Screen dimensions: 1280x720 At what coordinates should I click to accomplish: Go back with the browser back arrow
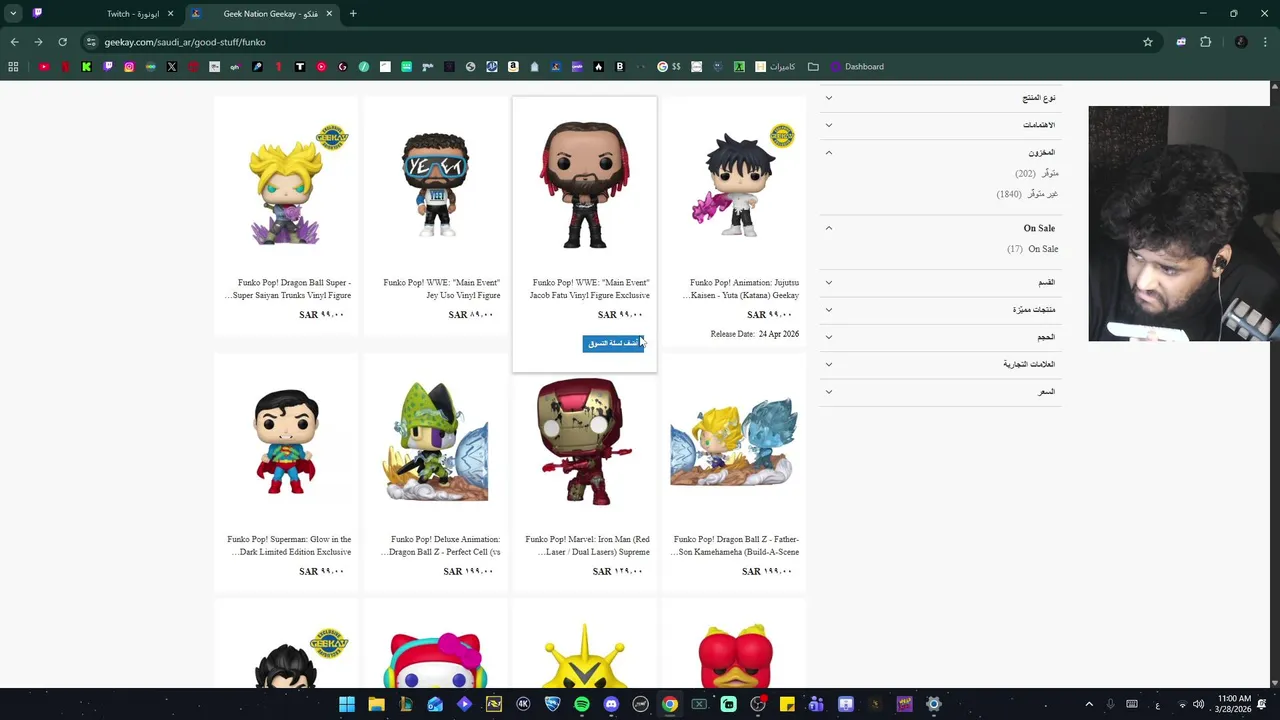point(14,42)
